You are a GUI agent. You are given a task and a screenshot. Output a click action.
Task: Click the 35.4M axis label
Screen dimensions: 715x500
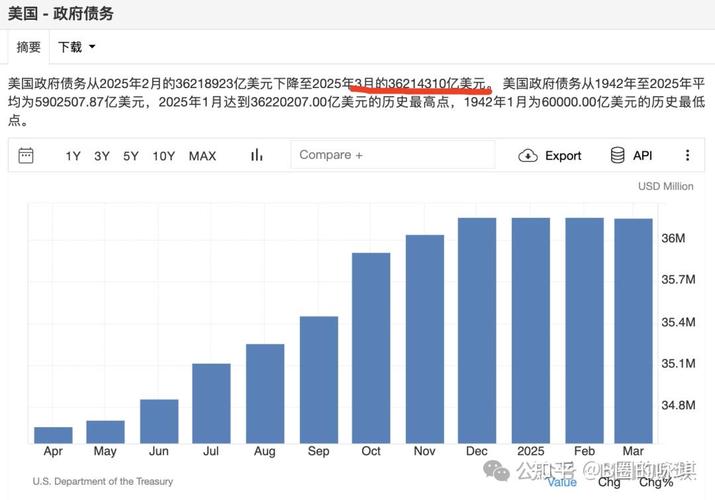pyautogui.click(x=679, y=322)
